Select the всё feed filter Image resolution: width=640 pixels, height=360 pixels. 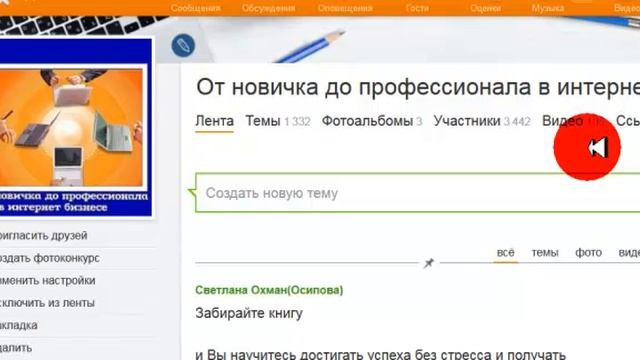pyautogui.click(x=505, y=253)
